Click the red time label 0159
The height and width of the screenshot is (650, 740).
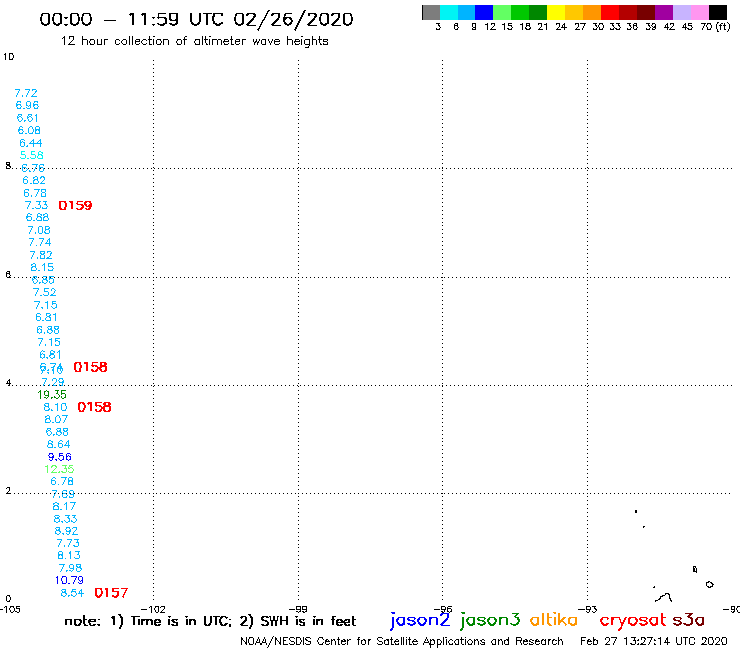click(75, 205)
